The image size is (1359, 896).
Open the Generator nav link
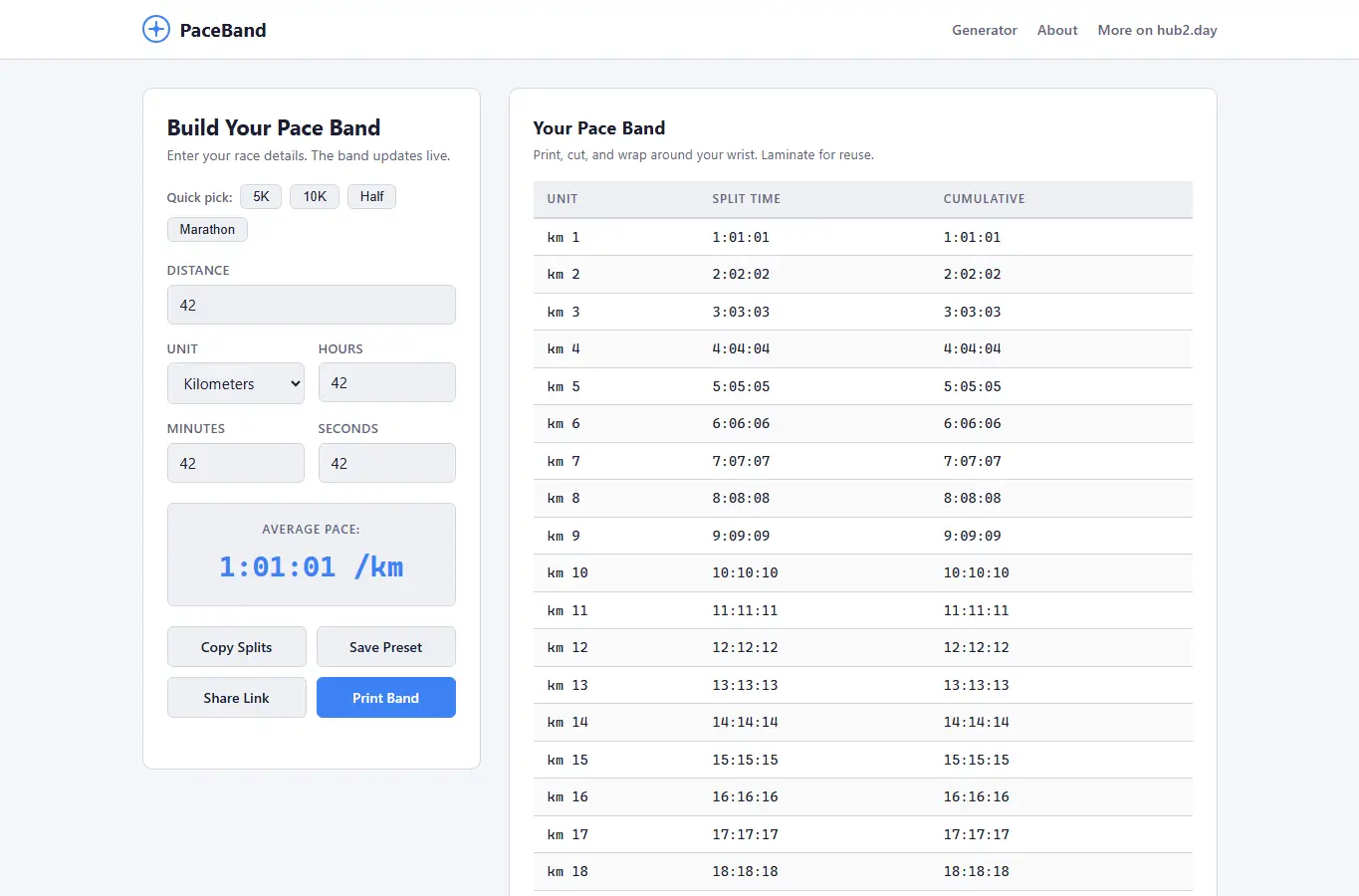984,30
